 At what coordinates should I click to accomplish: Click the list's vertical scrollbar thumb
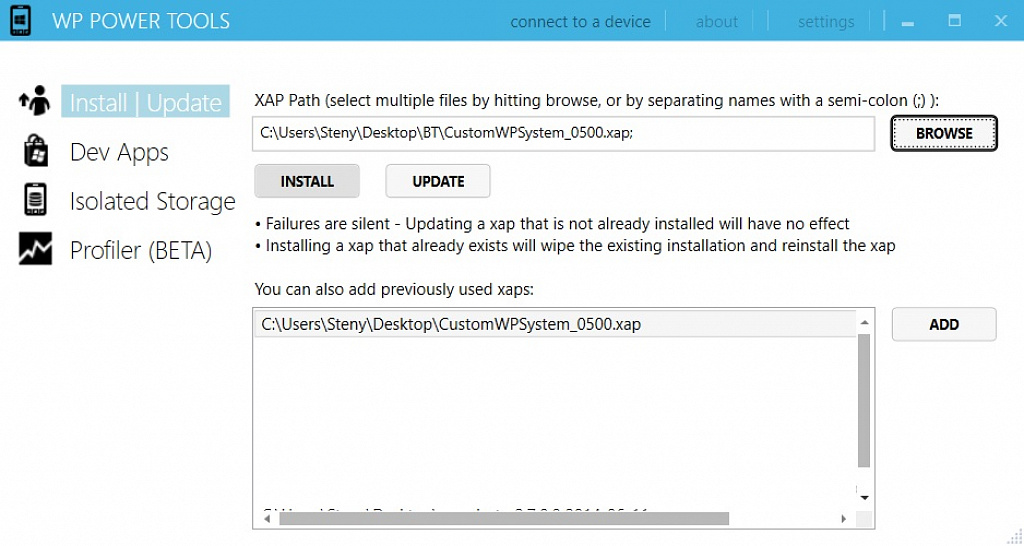[x=865, y=400]
